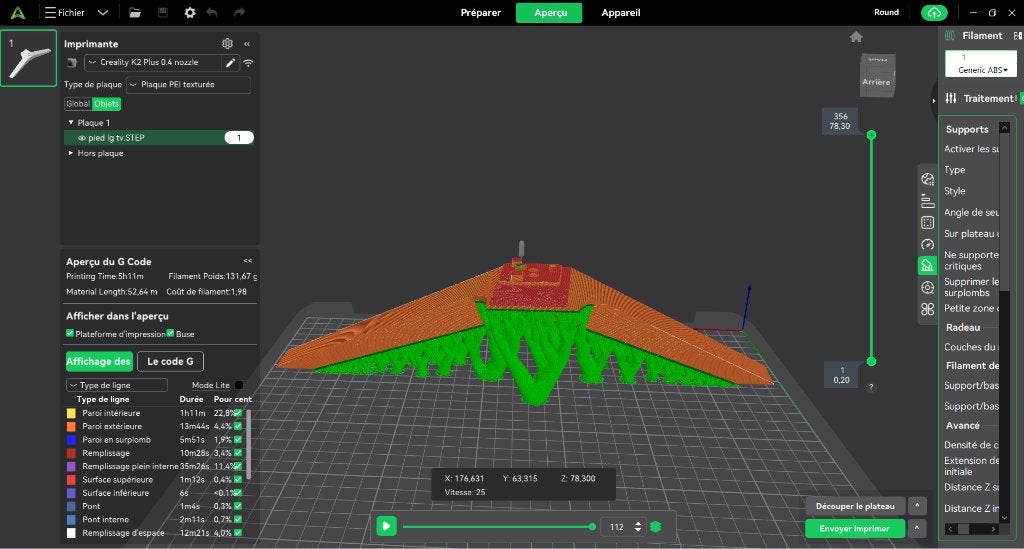Click the bottom handle of layer slider
Screen dimensions: 1024x549
tap(871, 361)
